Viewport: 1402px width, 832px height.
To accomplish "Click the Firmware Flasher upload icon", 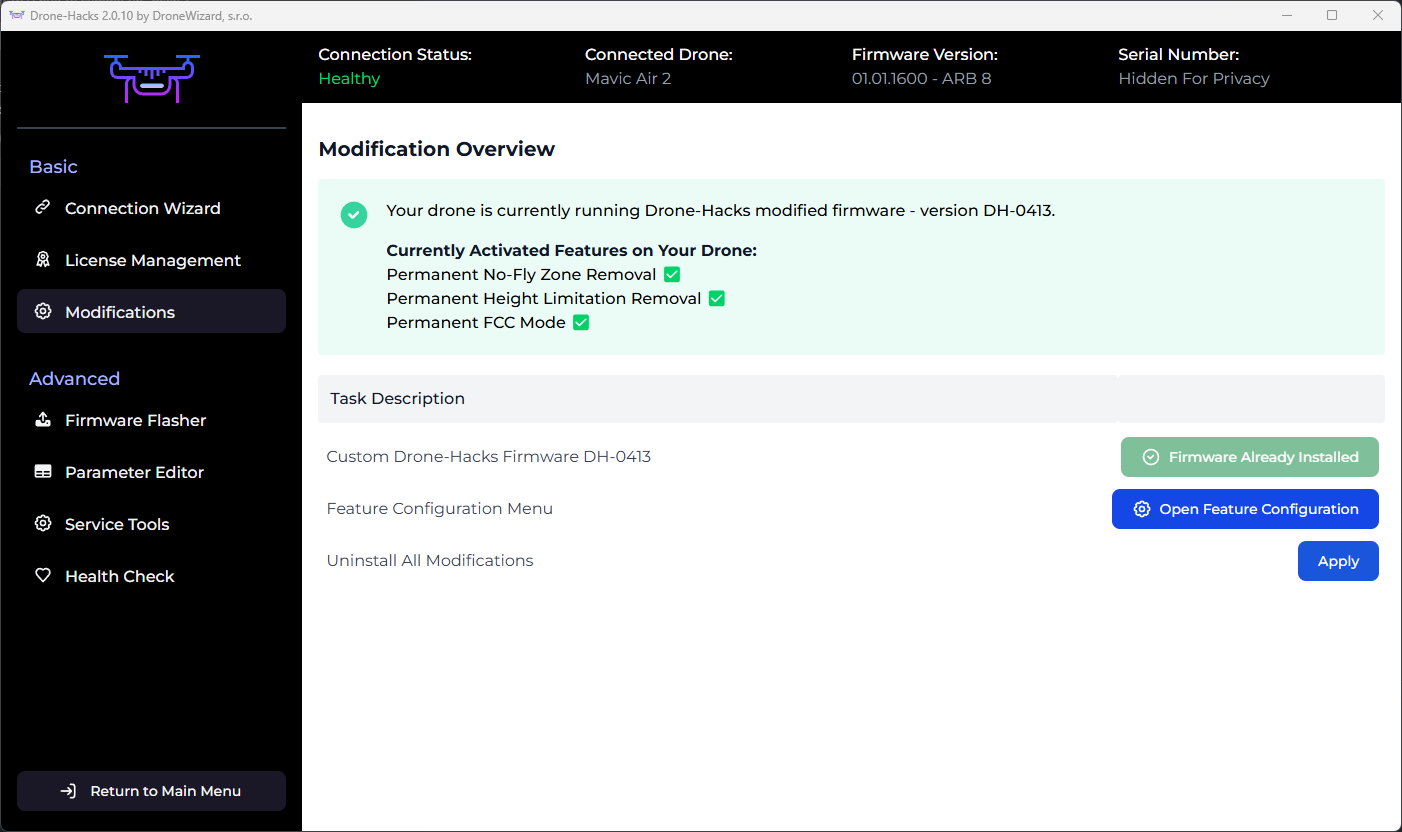I will click(x=43, y=420).
